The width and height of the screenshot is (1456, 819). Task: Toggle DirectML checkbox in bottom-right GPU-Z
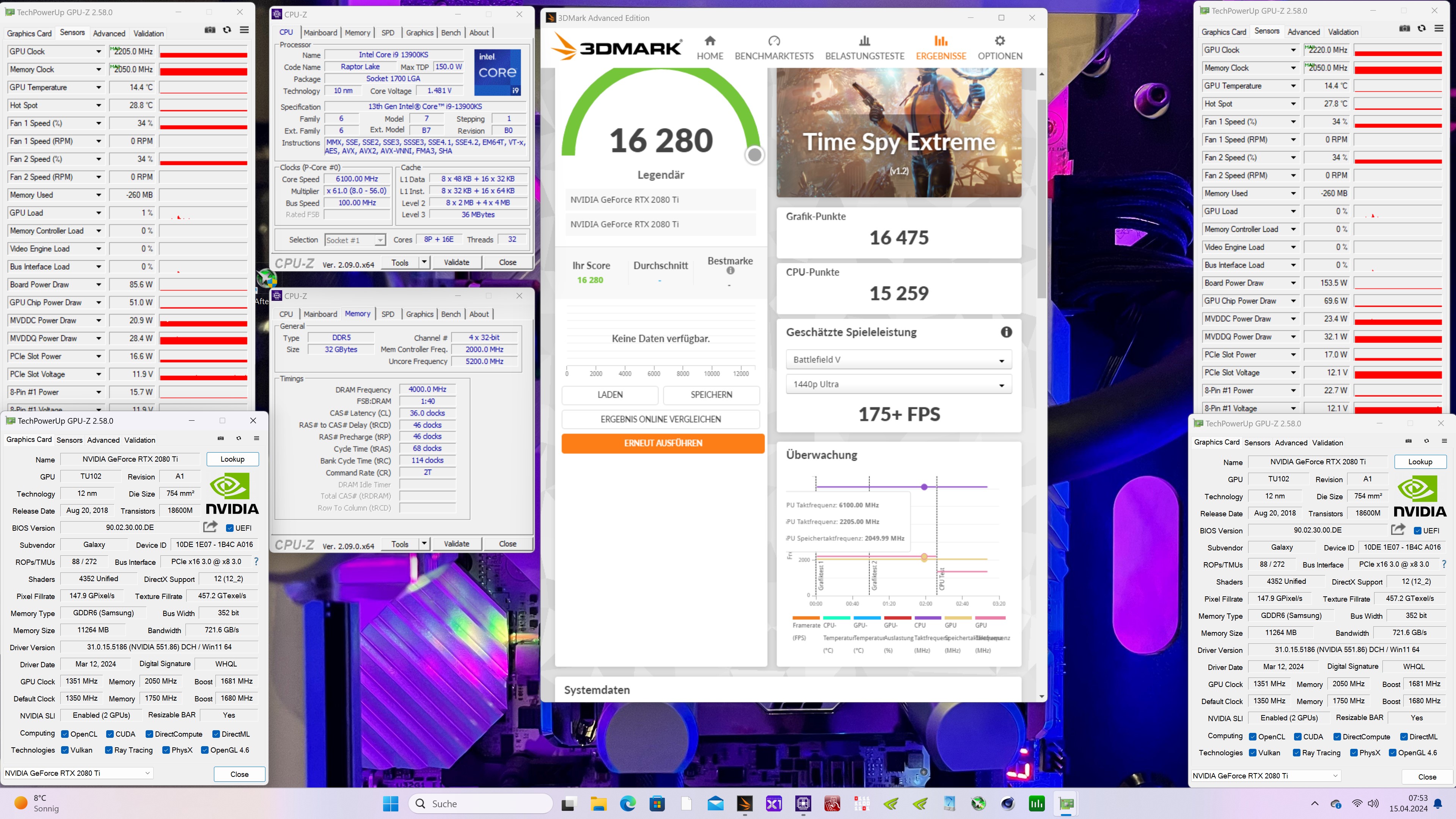point(1404,737)
